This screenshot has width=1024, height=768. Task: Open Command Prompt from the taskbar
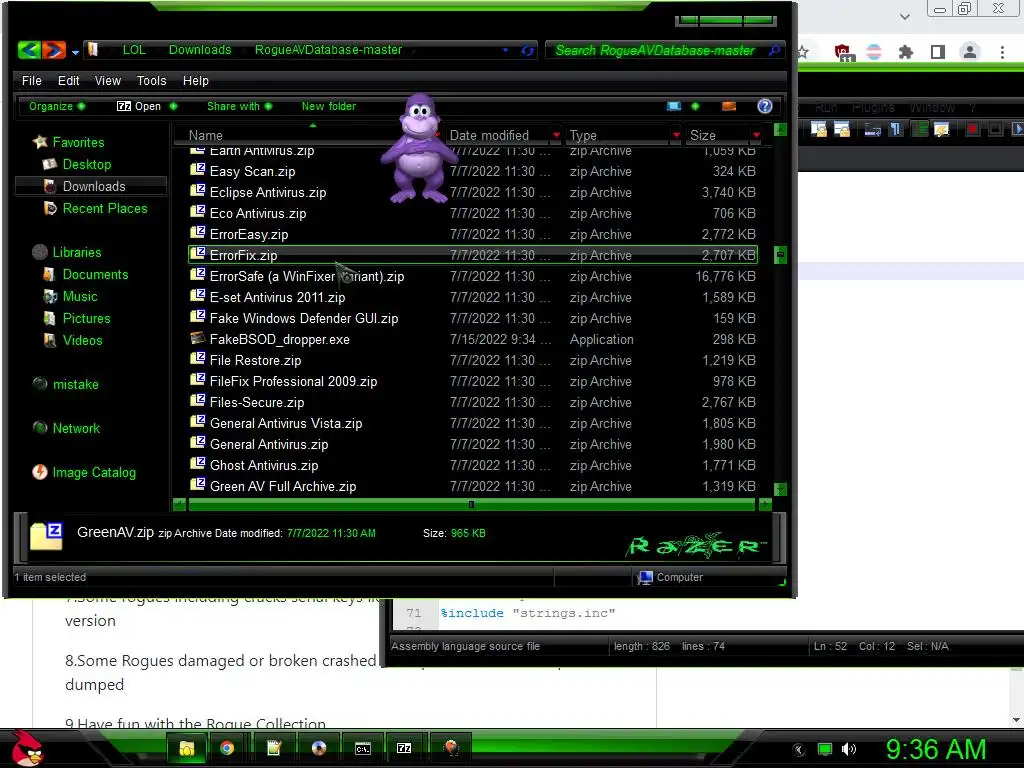[363, 748]
